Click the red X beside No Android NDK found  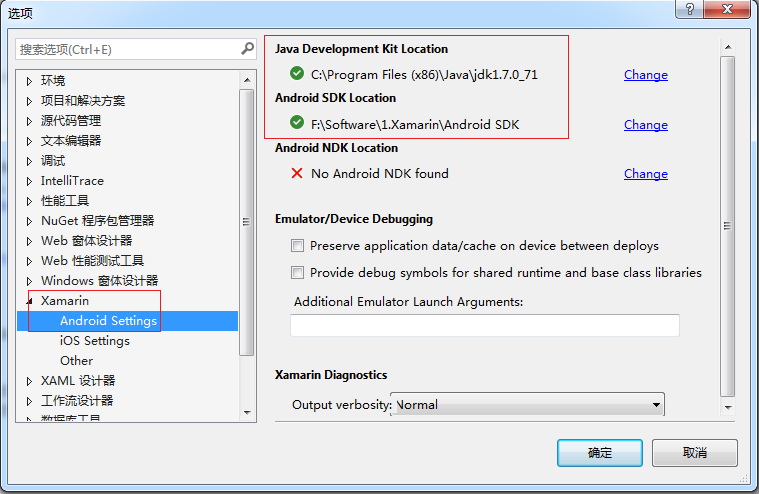pyautogui.click(x=297, y=173)
